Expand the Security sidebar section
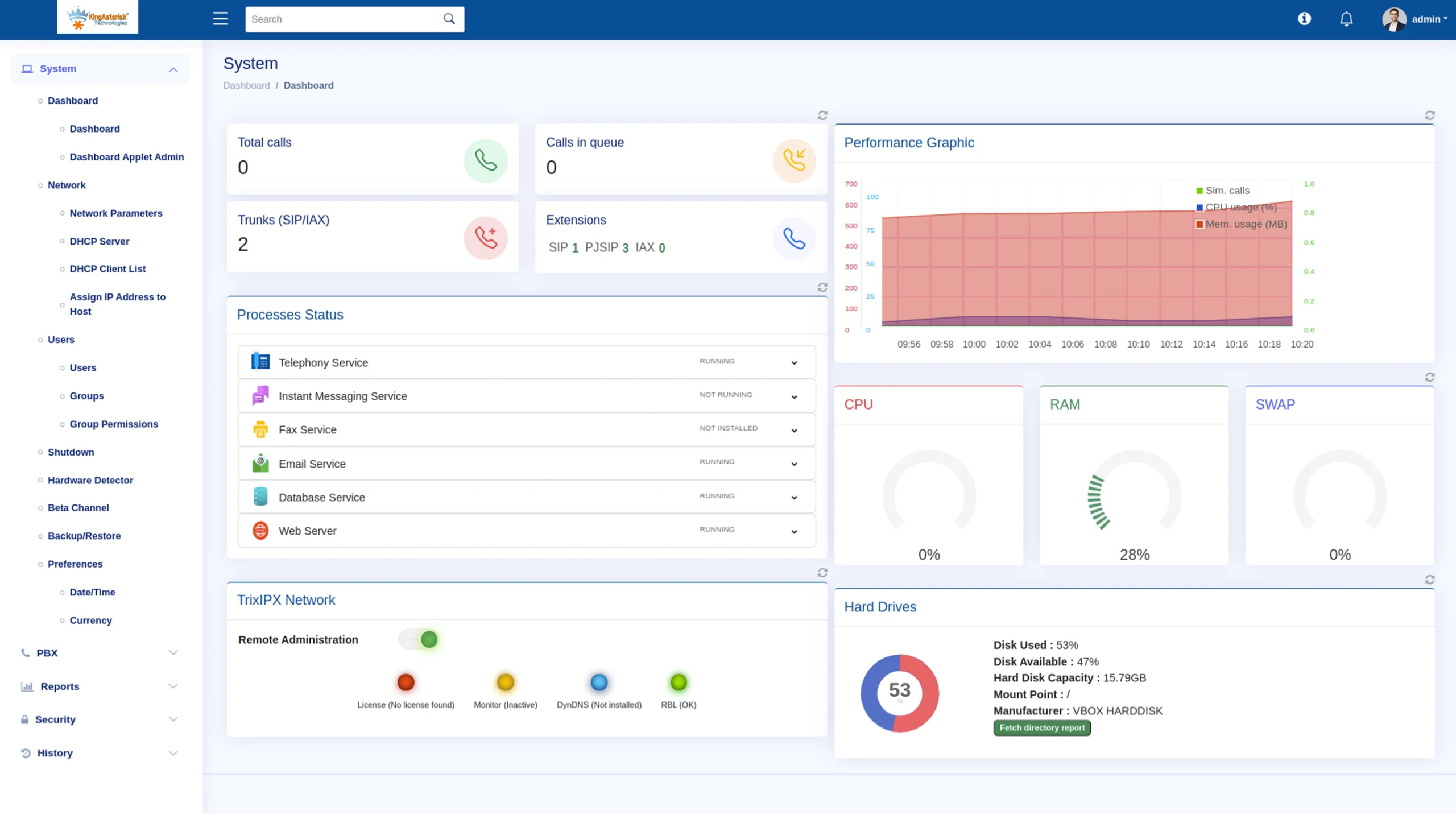Viewport: 1456px width, 819px height. 100,719
